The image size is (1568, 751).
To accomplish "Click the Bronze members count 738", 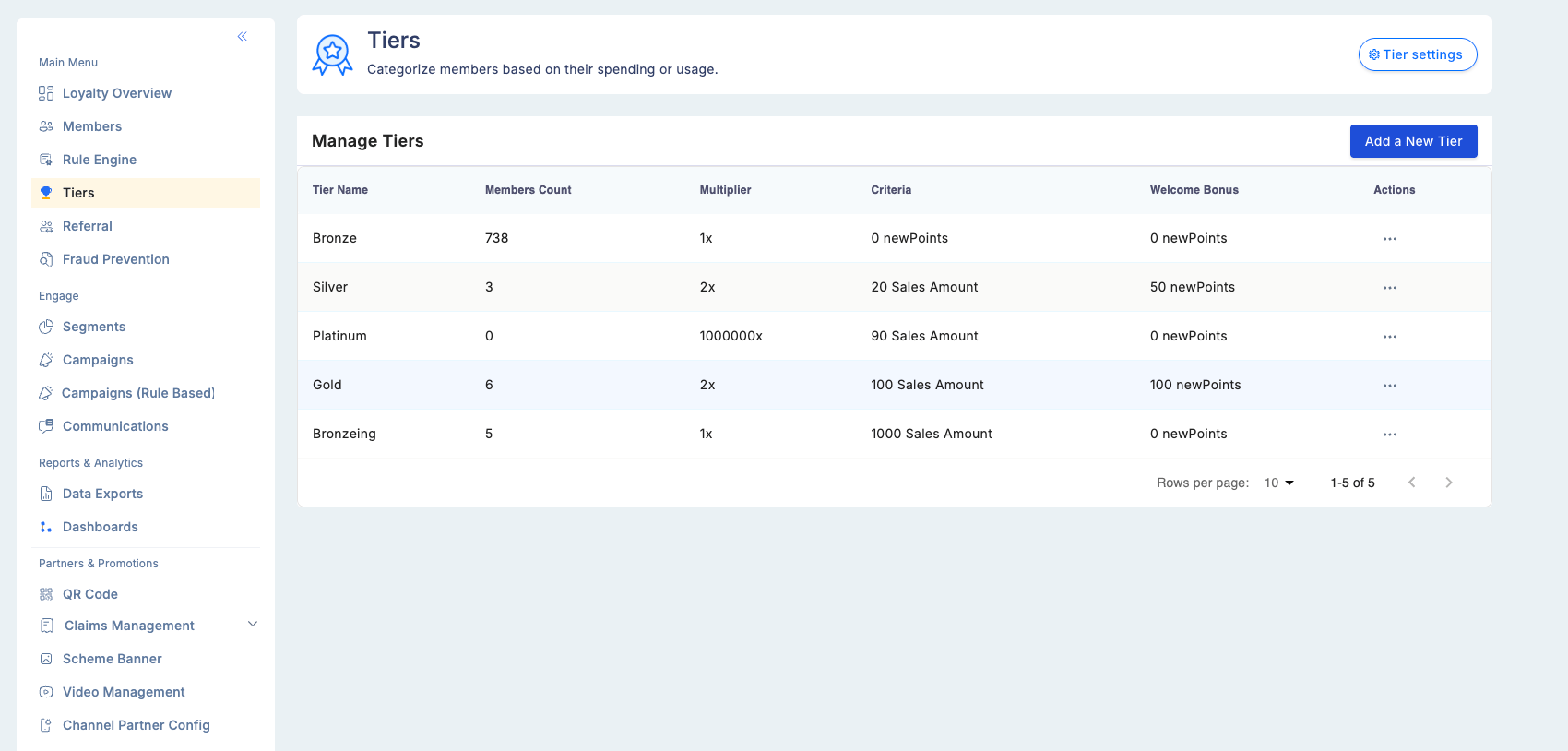I will coord(497,238).
